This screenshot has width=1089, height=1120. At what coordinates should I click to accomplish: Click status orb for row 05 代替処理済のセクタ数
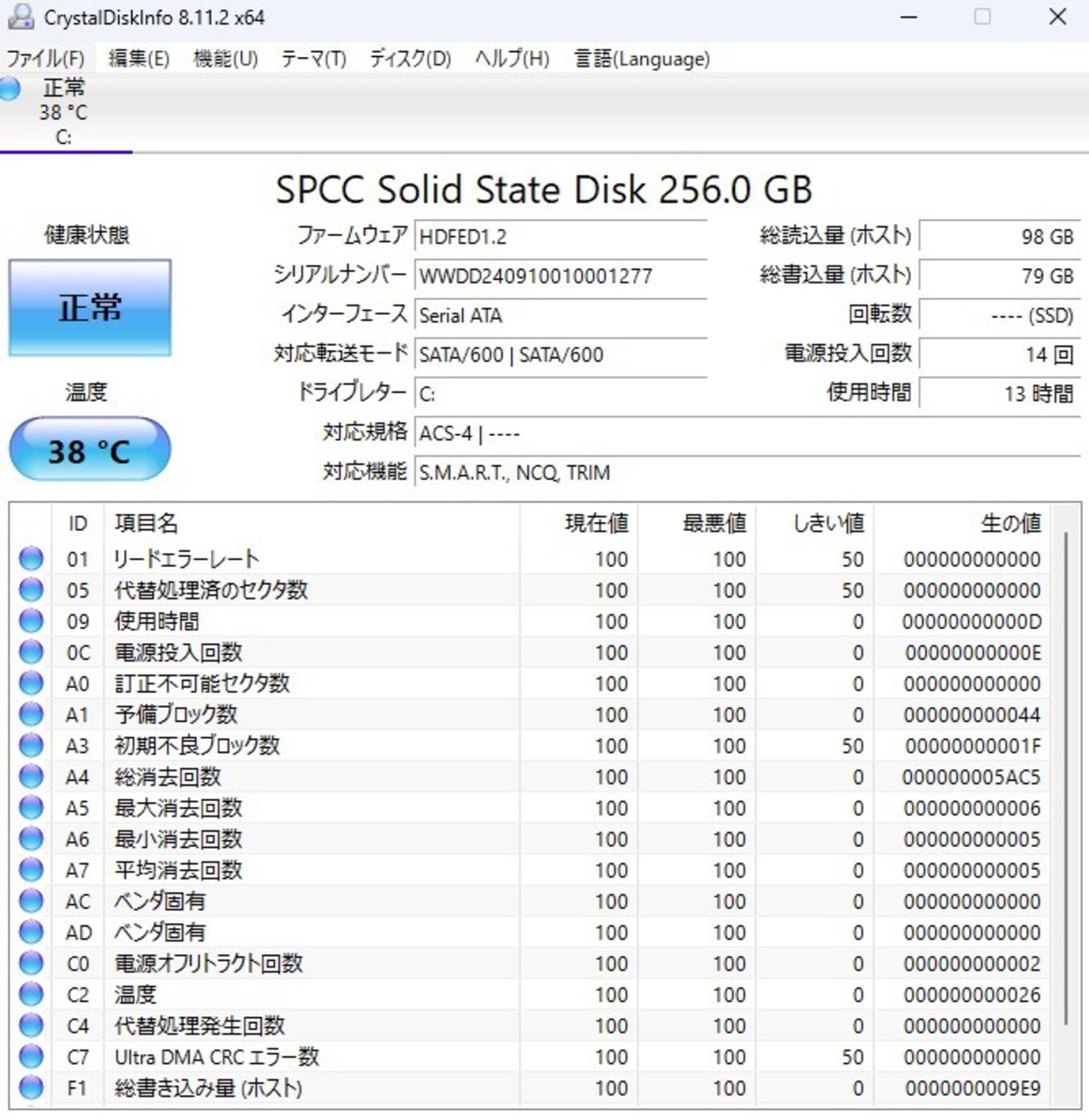click(x=31, y=589)
